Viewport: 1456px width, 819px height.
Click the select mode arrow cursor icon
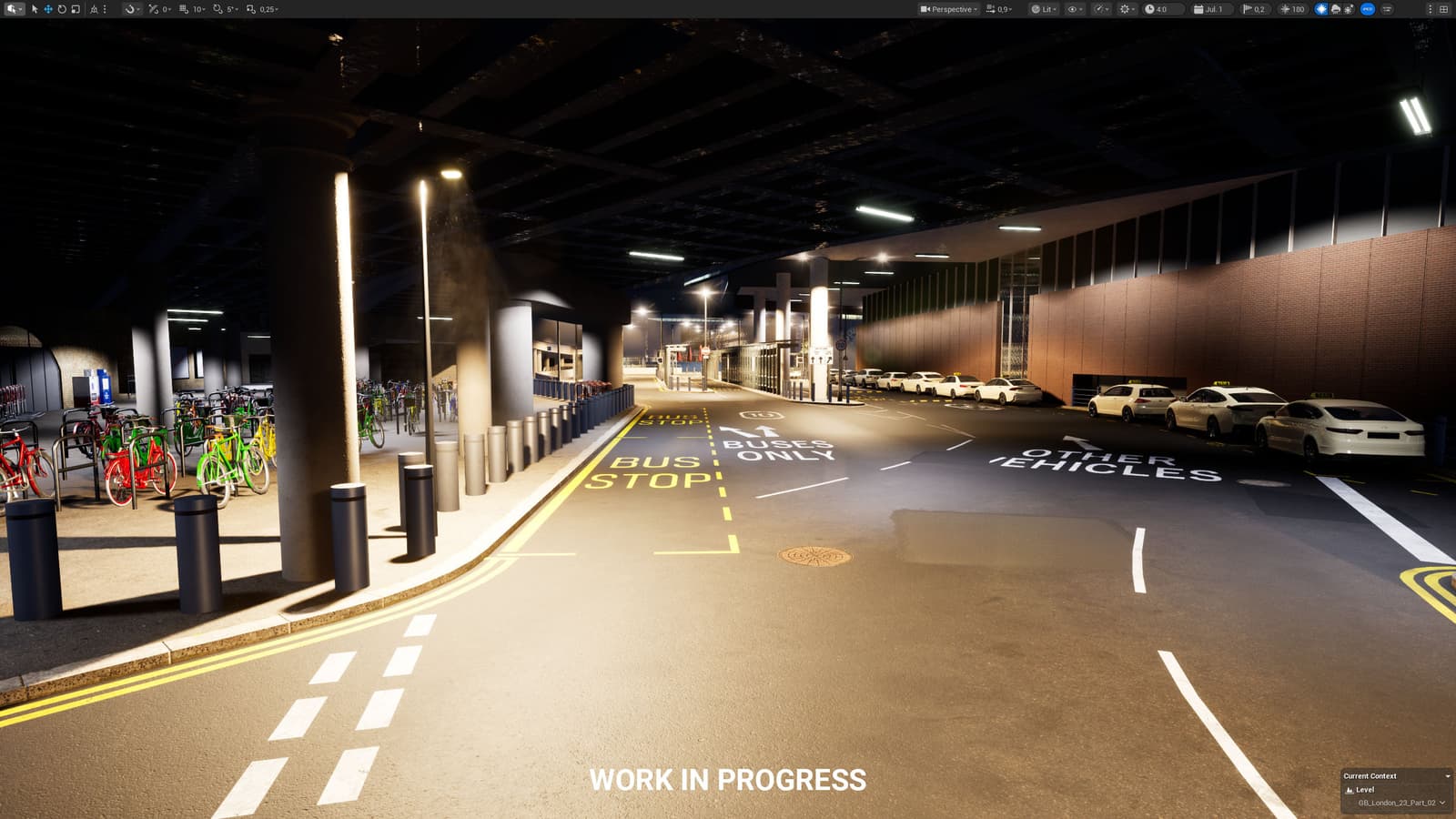pyautogui.click(x=35, y=9)
